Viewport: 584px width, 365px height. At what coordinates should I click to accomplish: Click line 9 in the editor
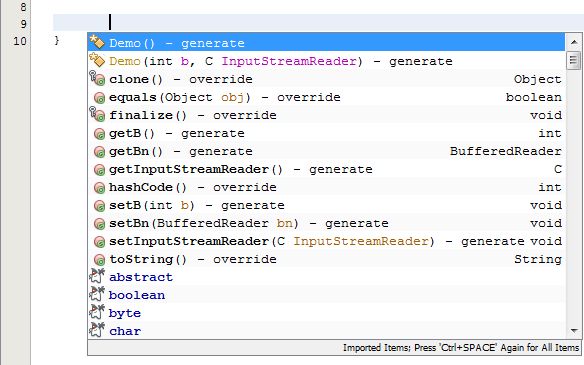[318, 23]
